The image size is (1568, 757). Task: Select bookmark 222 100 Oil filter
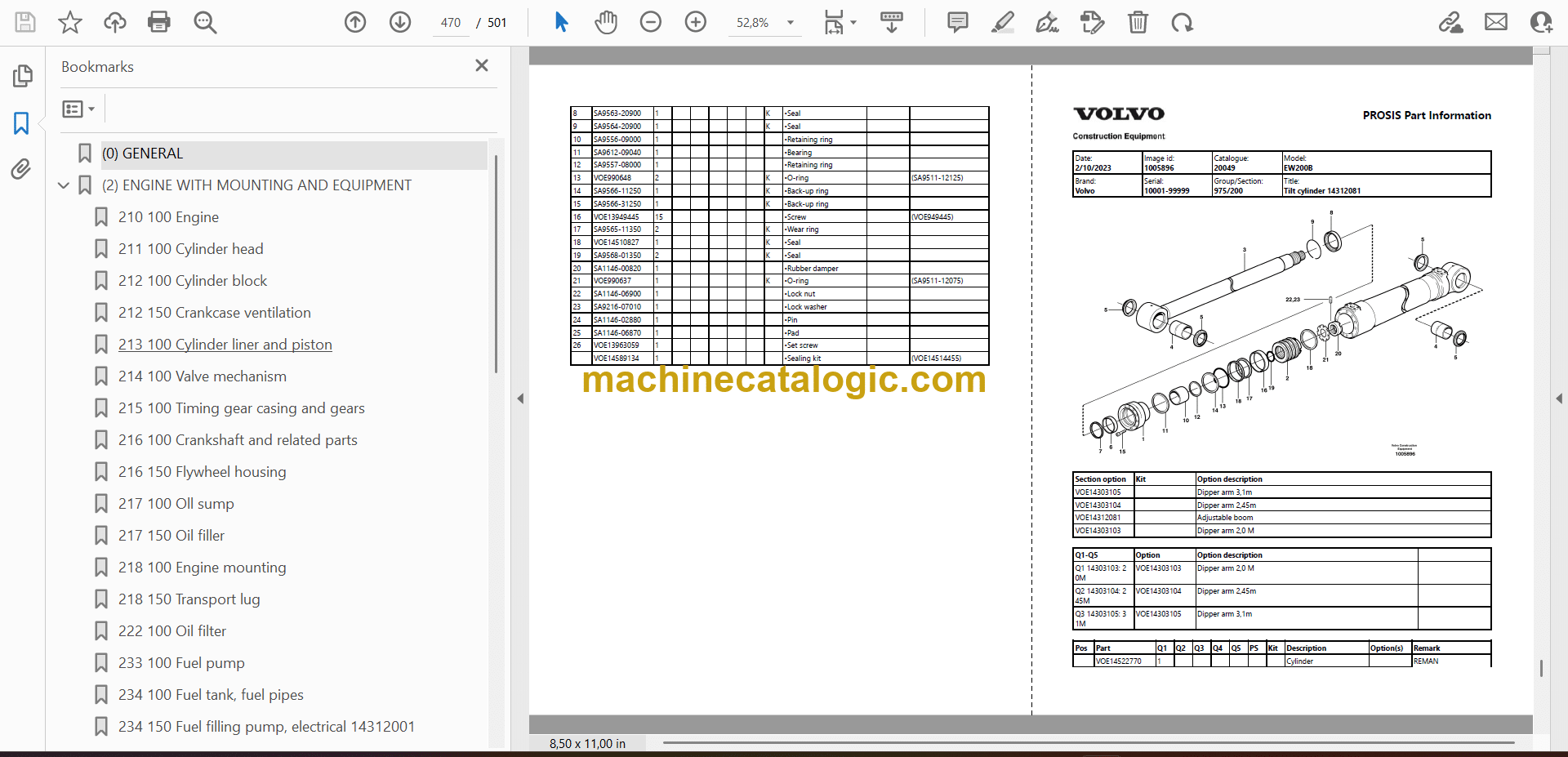click(x=171, y=631)
